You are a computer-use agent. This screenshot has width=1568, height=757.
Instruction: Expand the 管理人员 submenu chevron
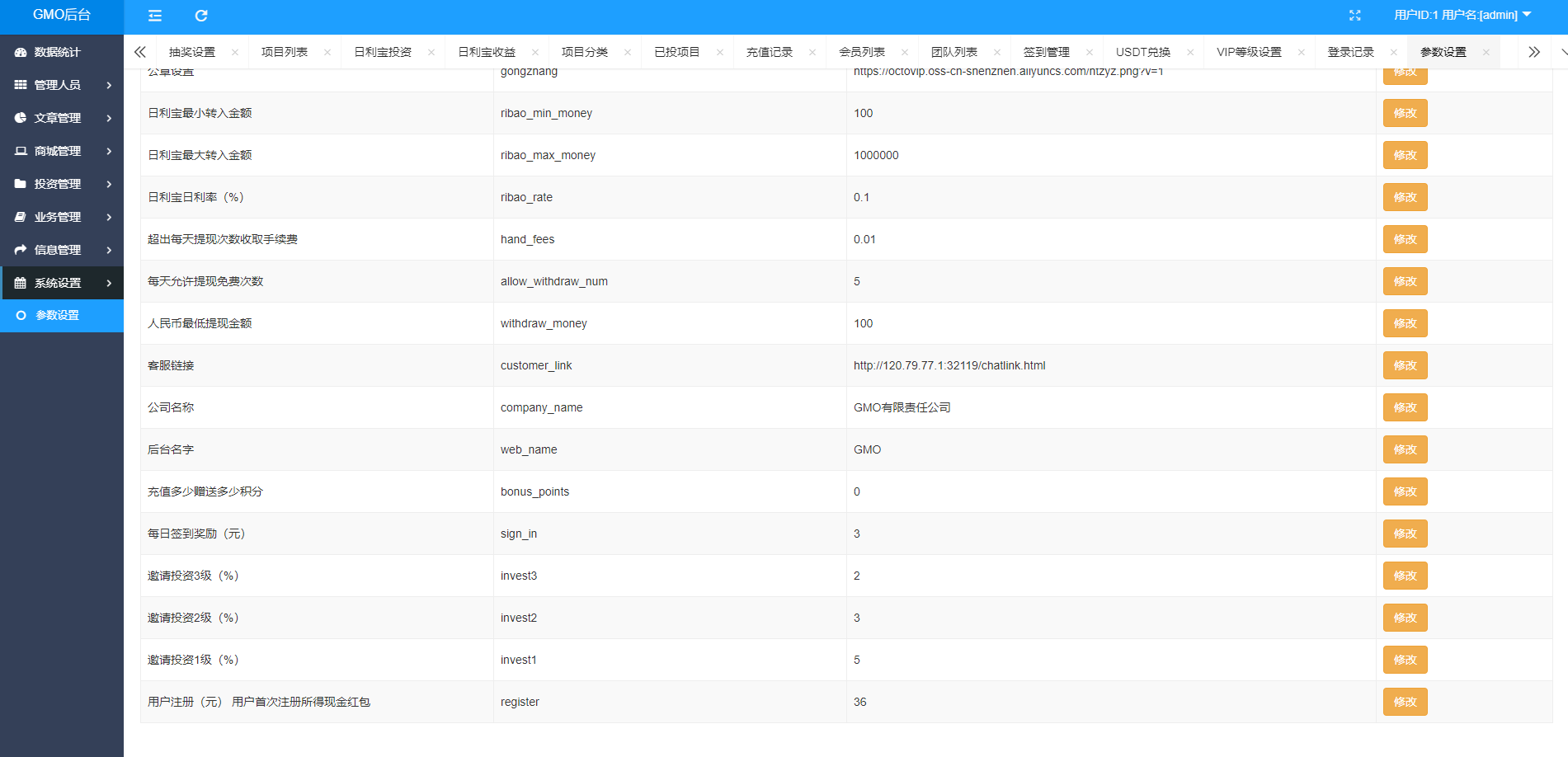pyautogui.click(x=108, y=84)
